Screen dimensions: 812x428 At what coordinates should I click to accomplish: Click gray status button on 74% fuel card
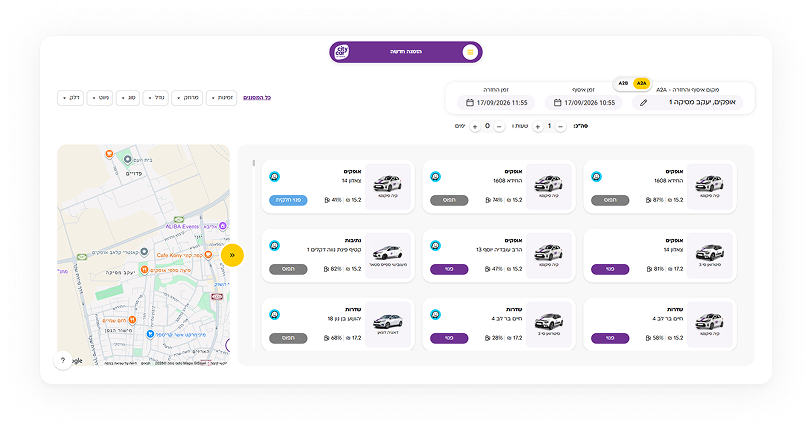449,200
